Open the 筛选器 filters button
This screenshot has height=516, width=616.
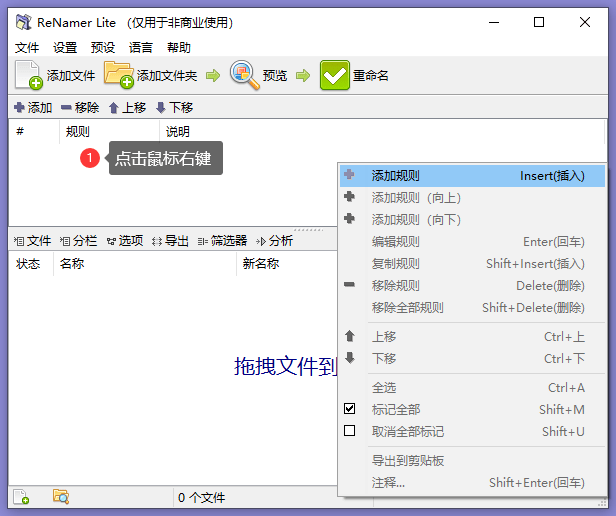click(x=223, y=241)
